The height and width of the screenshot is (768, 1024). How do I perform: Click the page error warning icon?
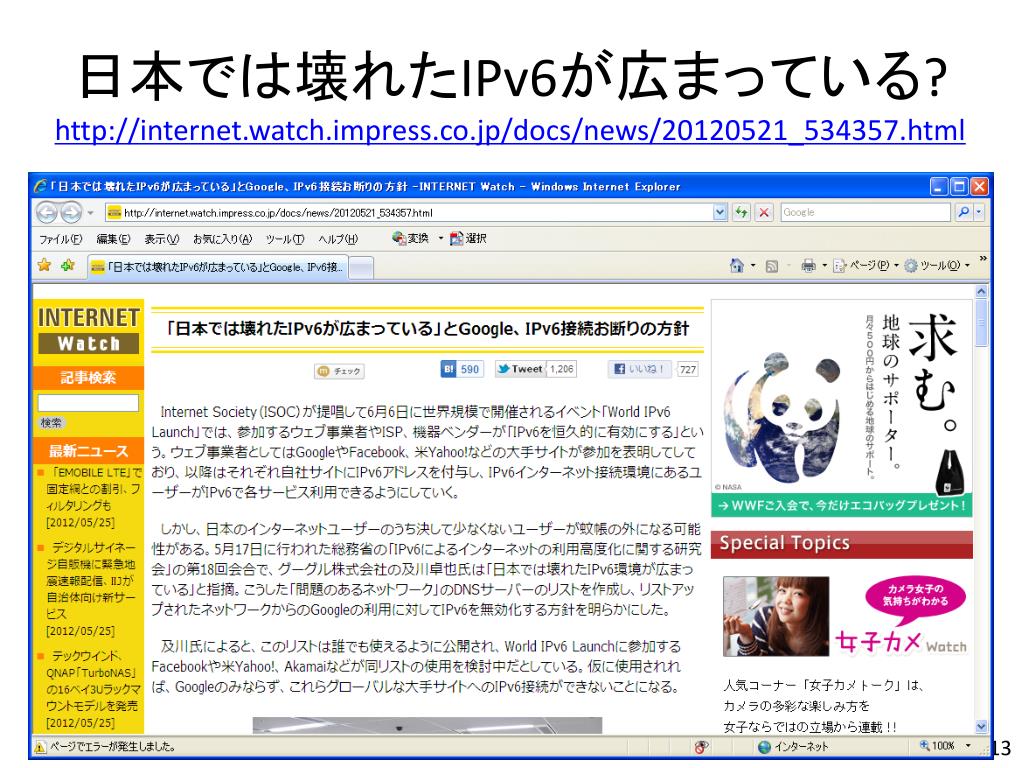click(x=40, y=747)
